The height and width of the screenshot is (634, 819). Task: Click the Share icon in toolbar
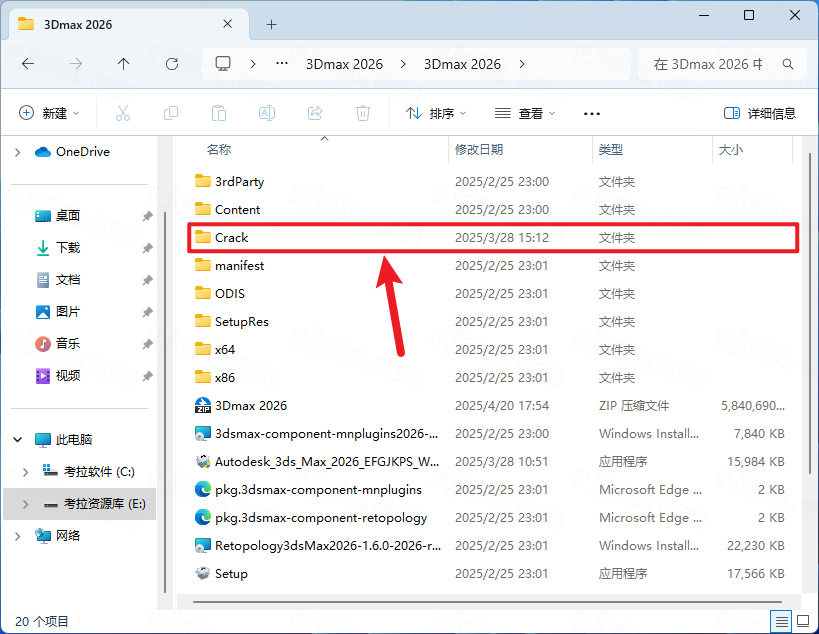315,113
